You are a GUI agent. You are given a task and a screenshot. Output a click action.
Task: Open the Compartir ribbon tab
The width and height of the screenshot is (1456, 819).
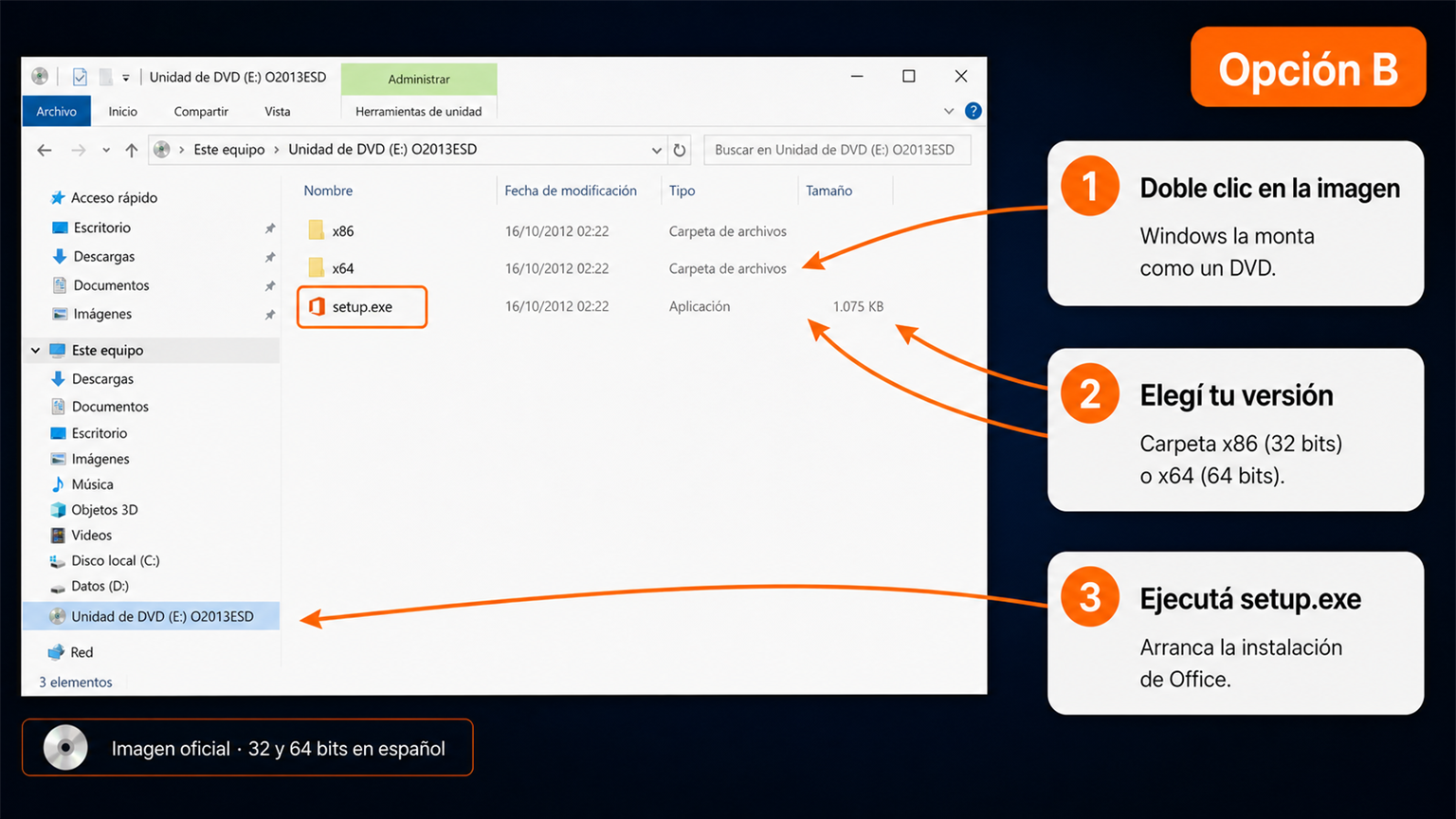tap(201, 111)
